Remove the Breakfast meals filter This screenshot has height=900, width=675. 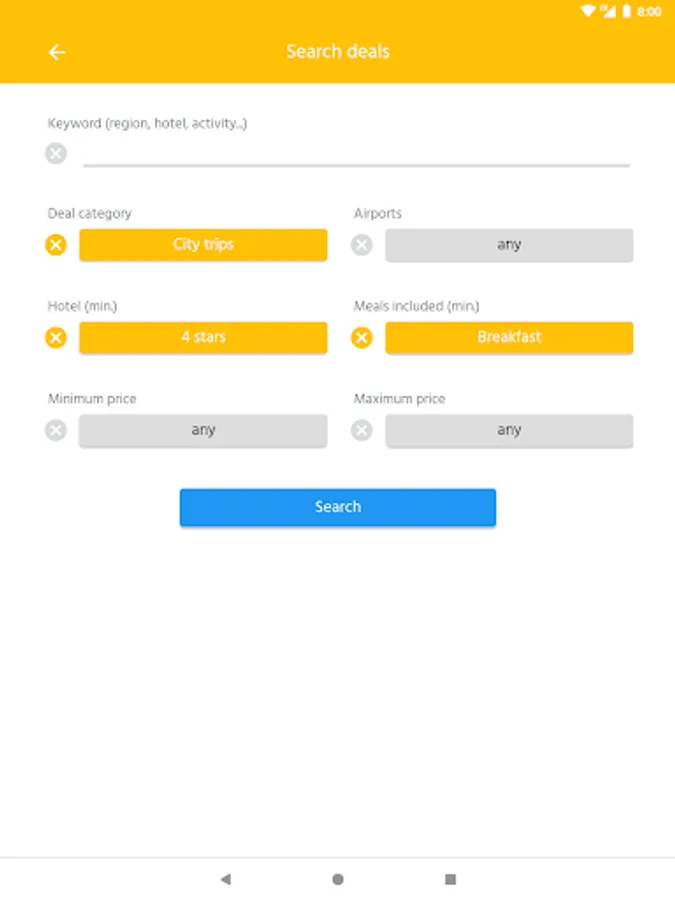point(362,338)
